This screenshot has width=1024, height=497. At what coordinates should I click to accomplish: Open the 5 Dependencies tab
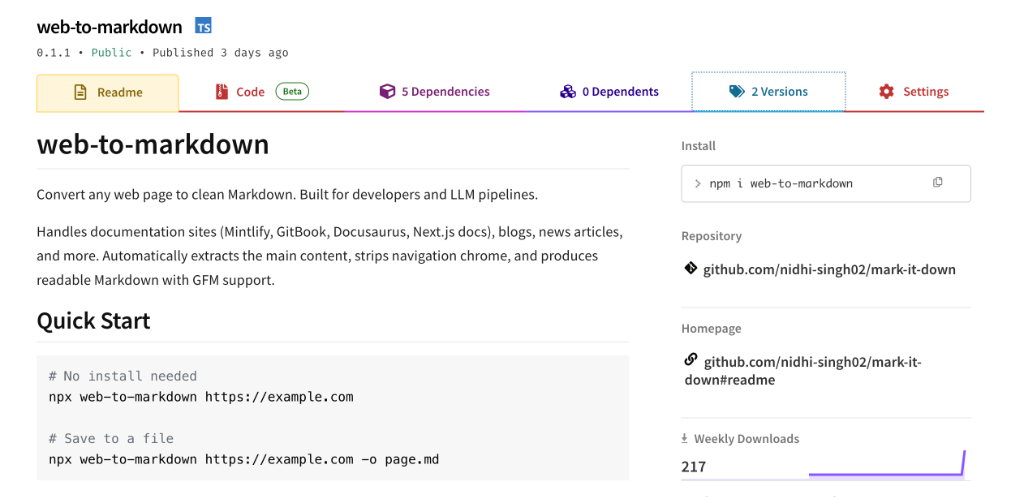pos(434,92)
